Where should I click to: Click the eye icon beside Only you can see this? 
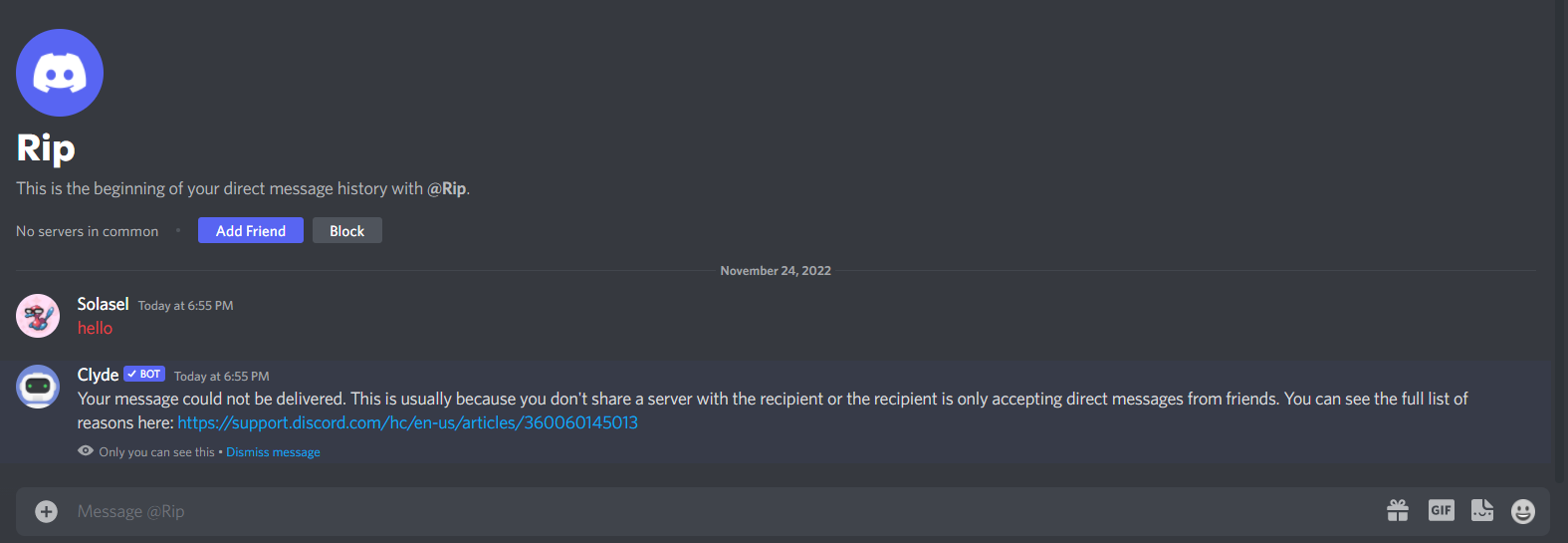pos(86,451)
